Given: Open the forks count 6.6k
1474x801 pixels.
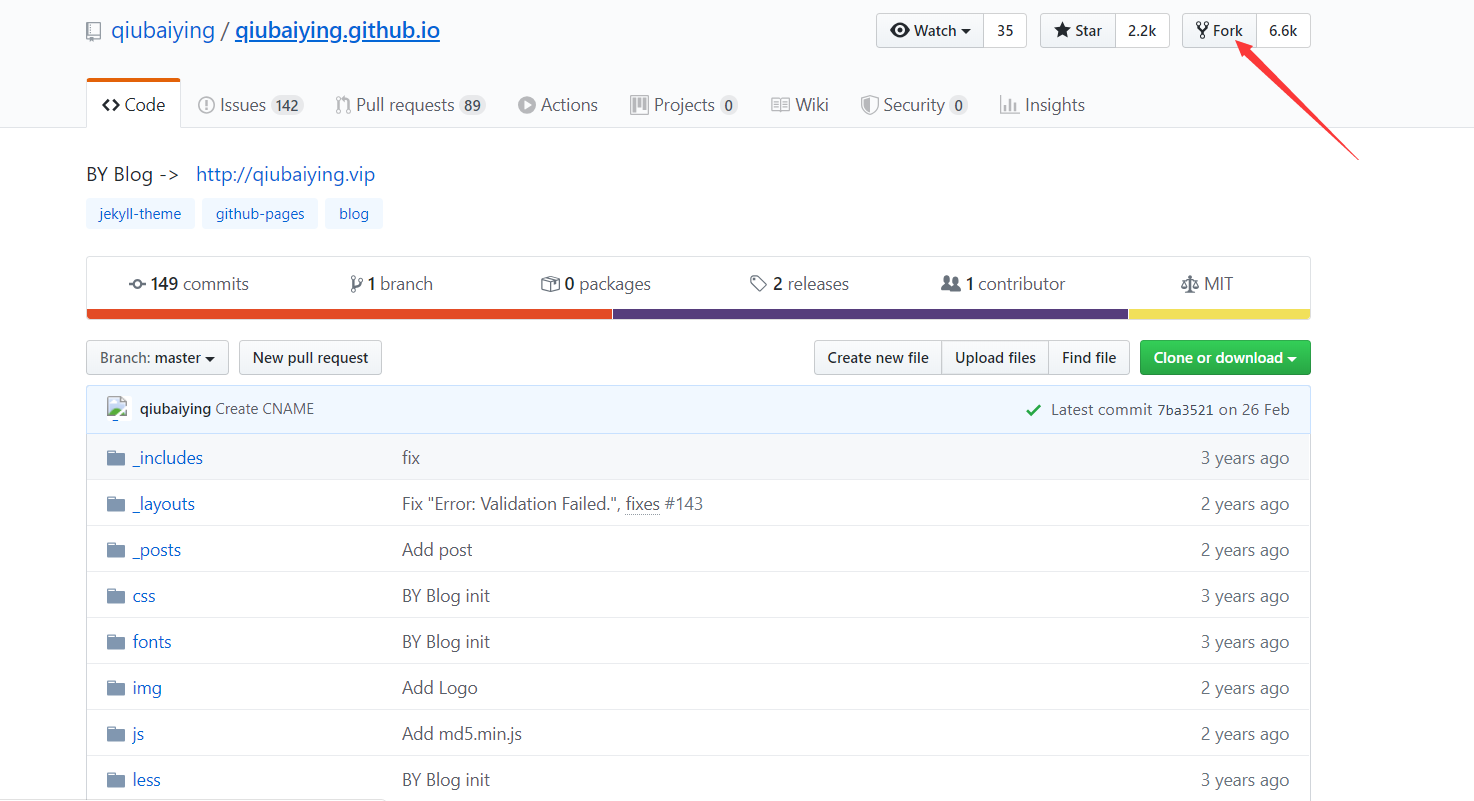Looking at the screenshot, I should click(1283, 31).
